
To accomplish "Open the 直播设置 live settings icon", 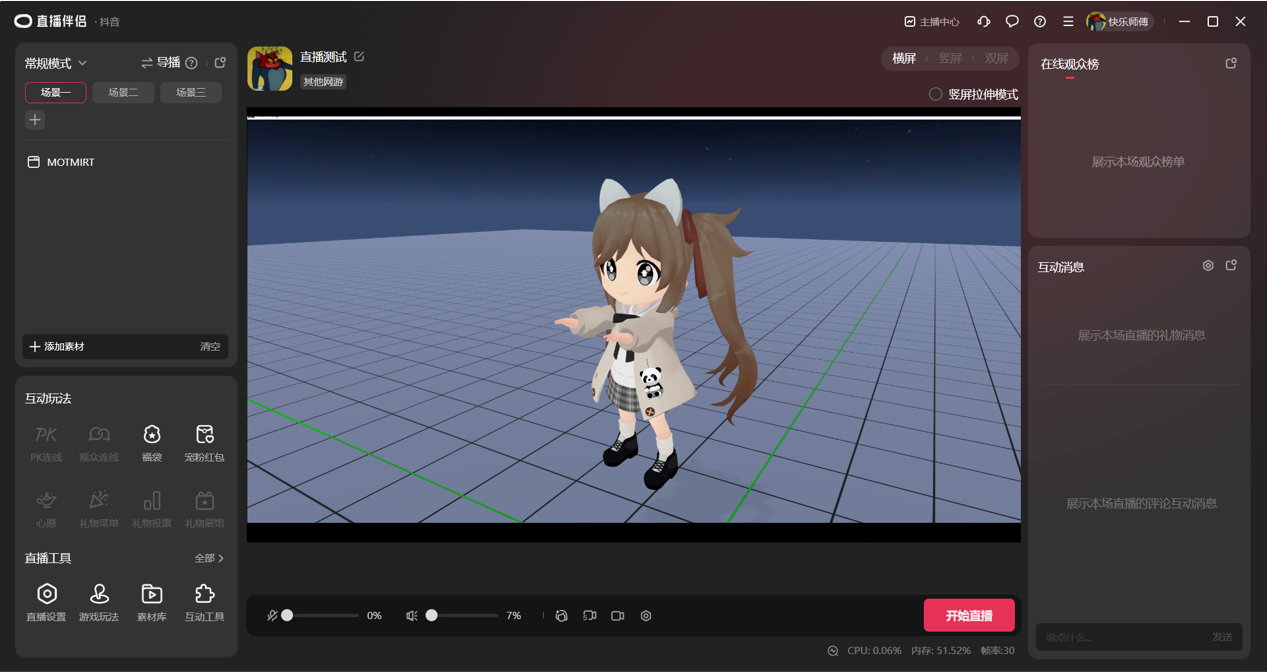I will (46, 602).
